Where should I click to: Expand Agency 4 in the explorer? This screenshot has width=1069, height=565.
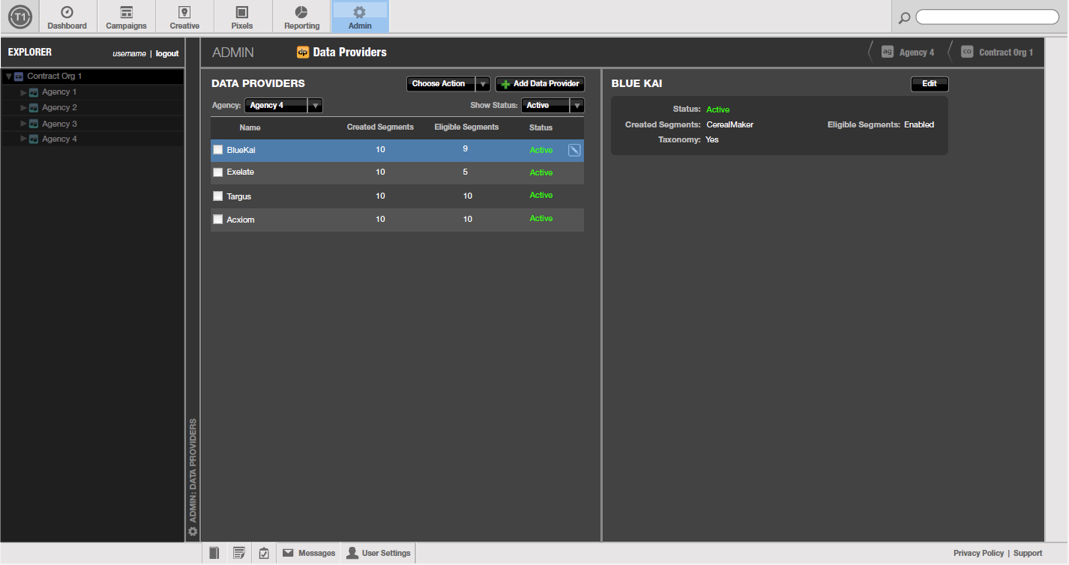(23, 138)
